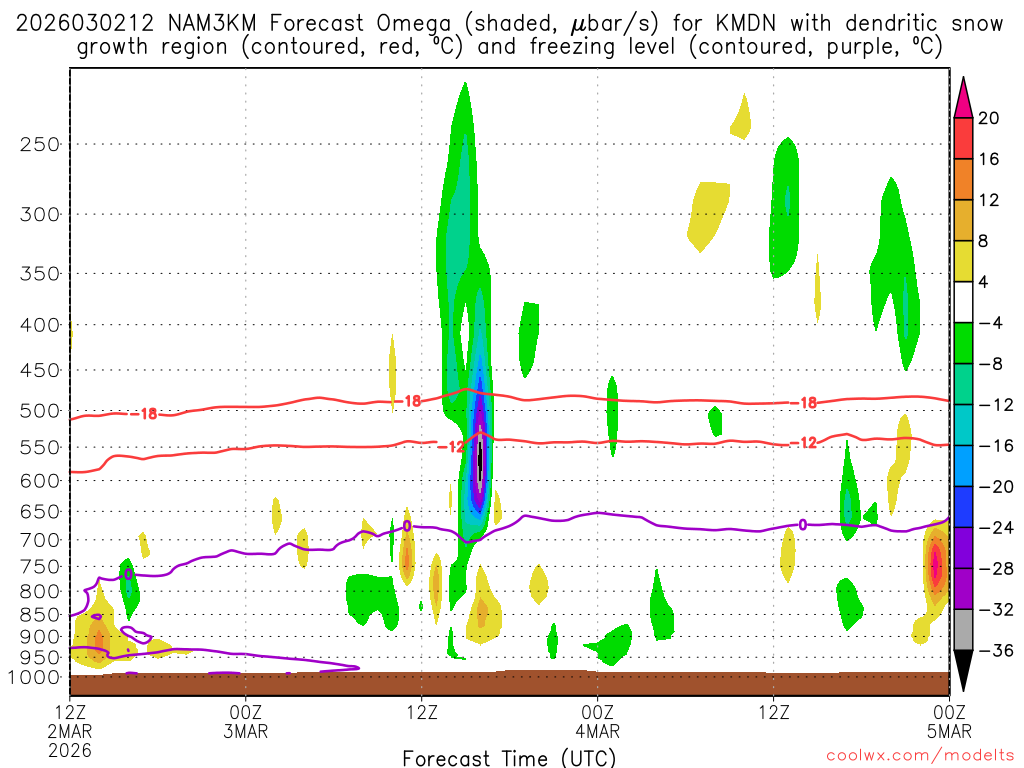Image resolution: width=1024 pixels, height=768 pixels.
Task: Select the 300 pressure level label
Action: tap(40, 214)
